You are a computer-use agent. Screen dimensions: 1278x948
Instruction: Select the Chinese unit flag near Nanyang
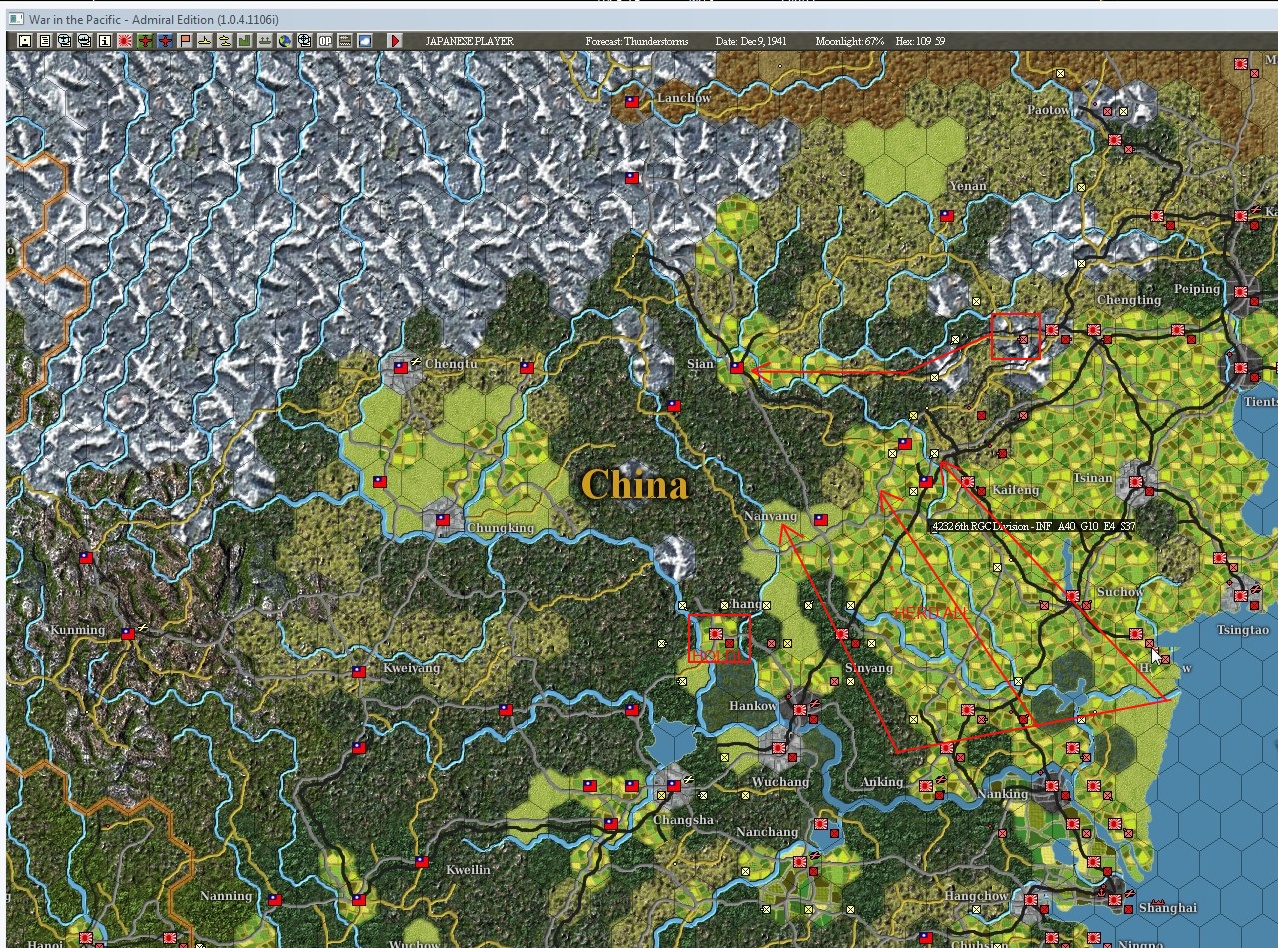pos(821,520)
